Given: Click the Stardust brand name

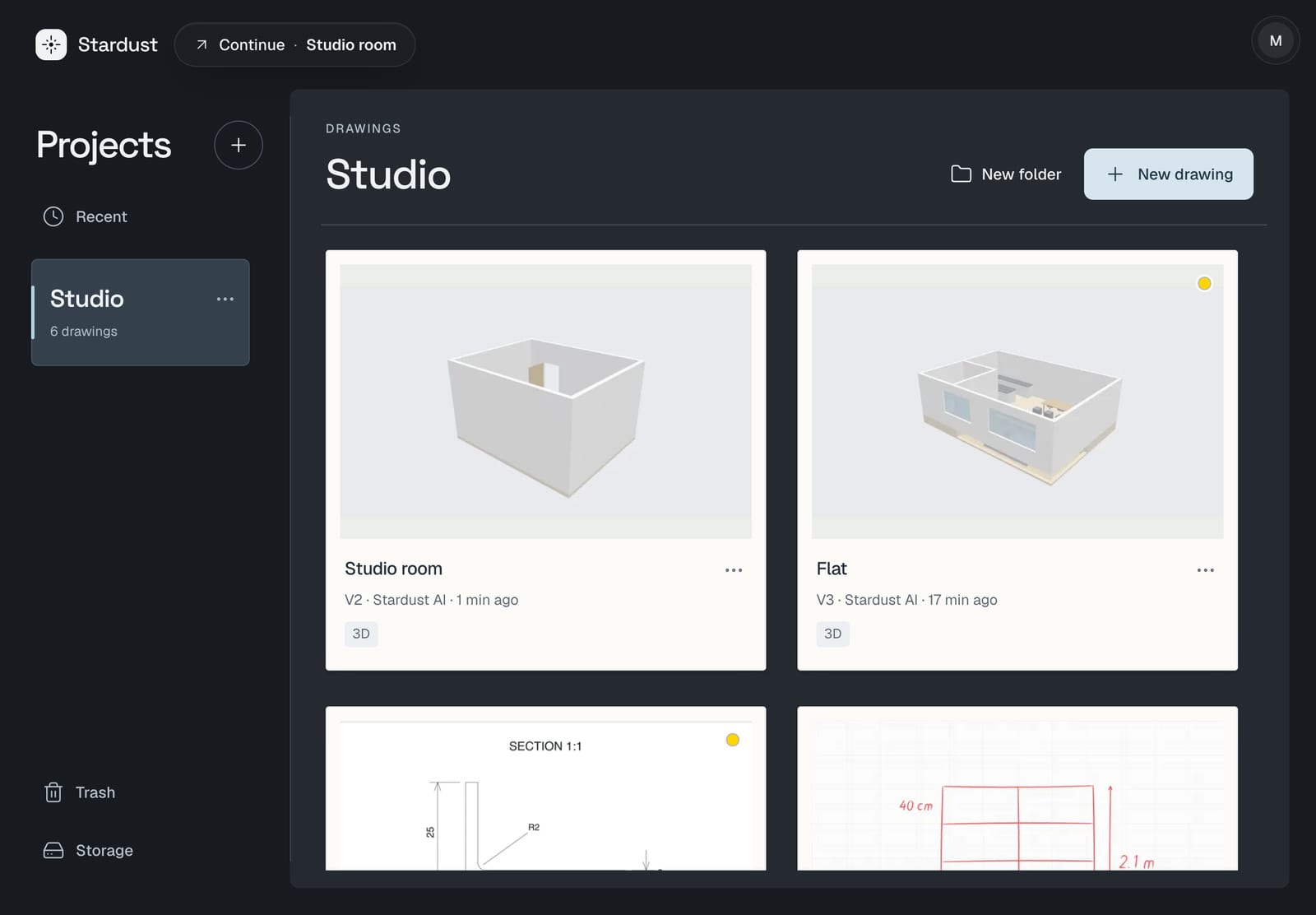Looking at the screenshot, I should 118,44.
